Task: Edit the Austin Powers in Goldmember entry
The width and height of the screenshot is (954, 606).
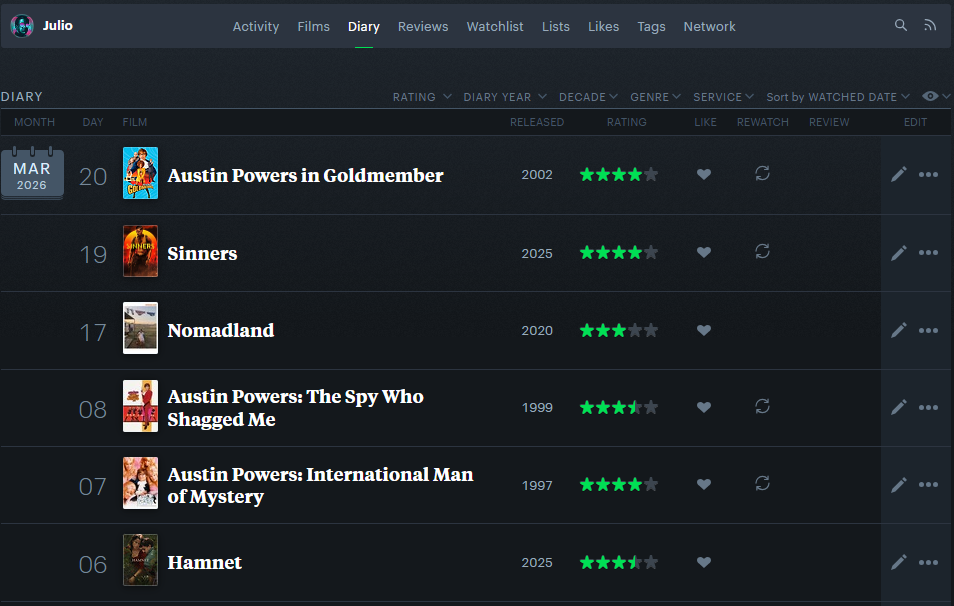Action: [899, 175]
